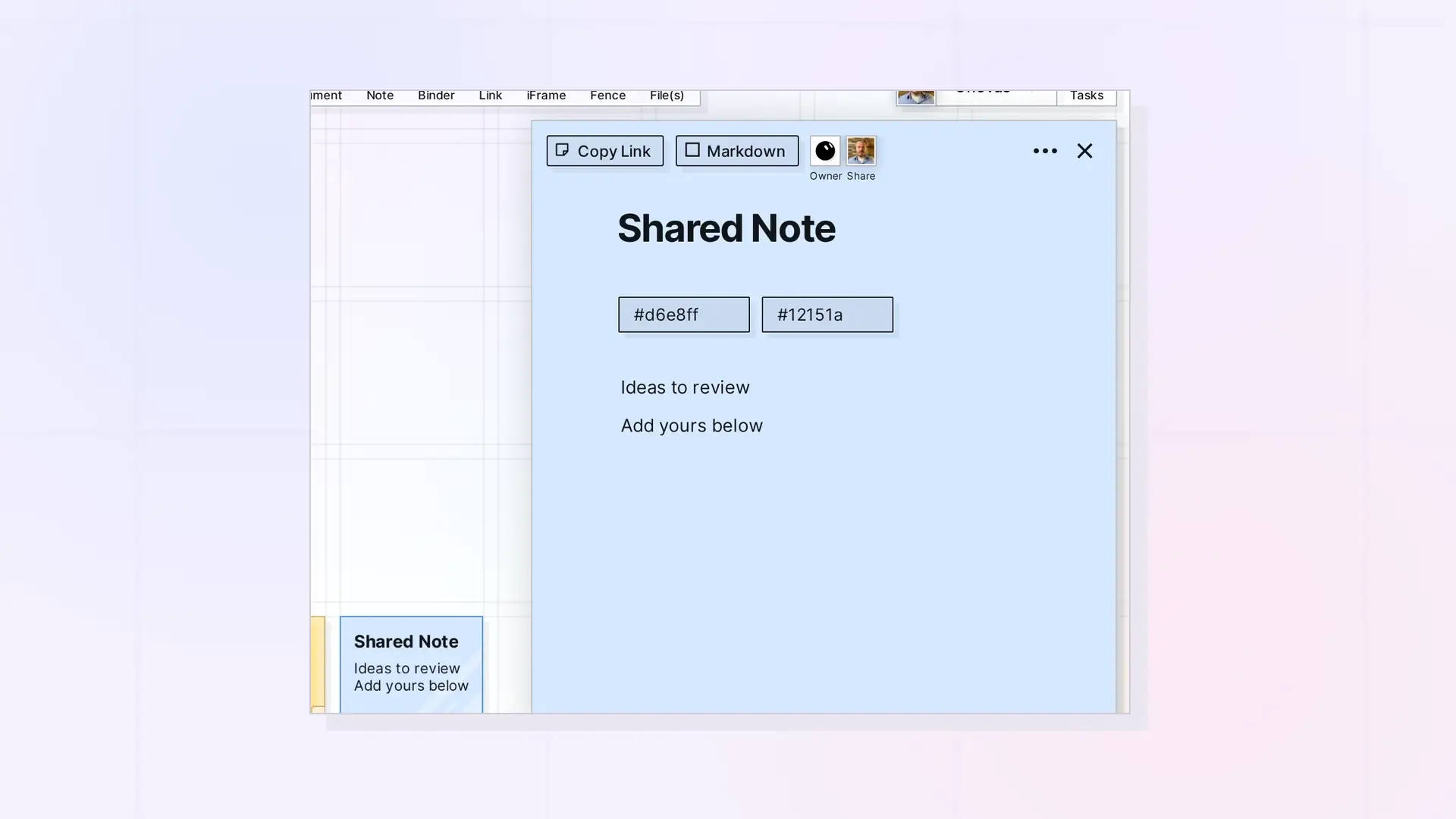
Task: Click the 'Add yours below' line
Action: tap(692, 426)
